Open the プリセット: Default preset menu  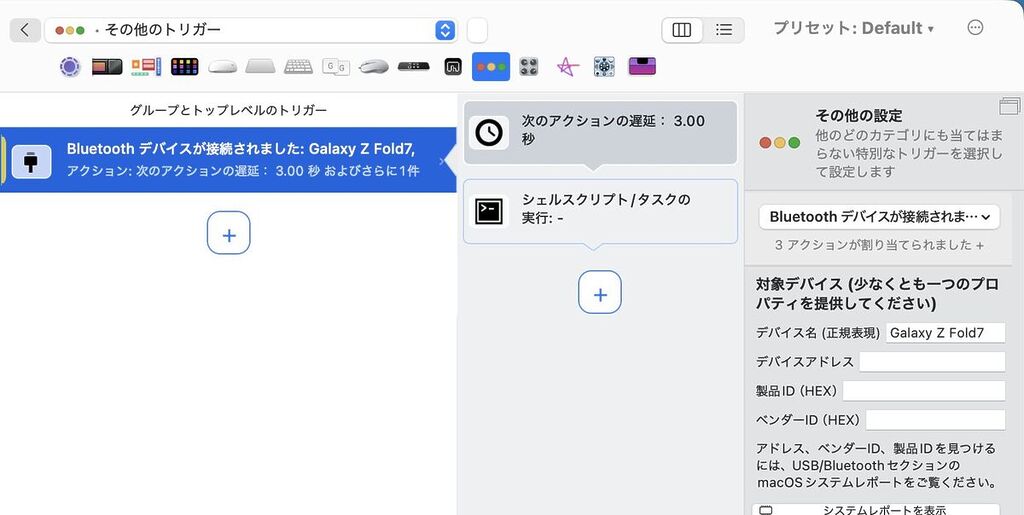coord(853,29)
